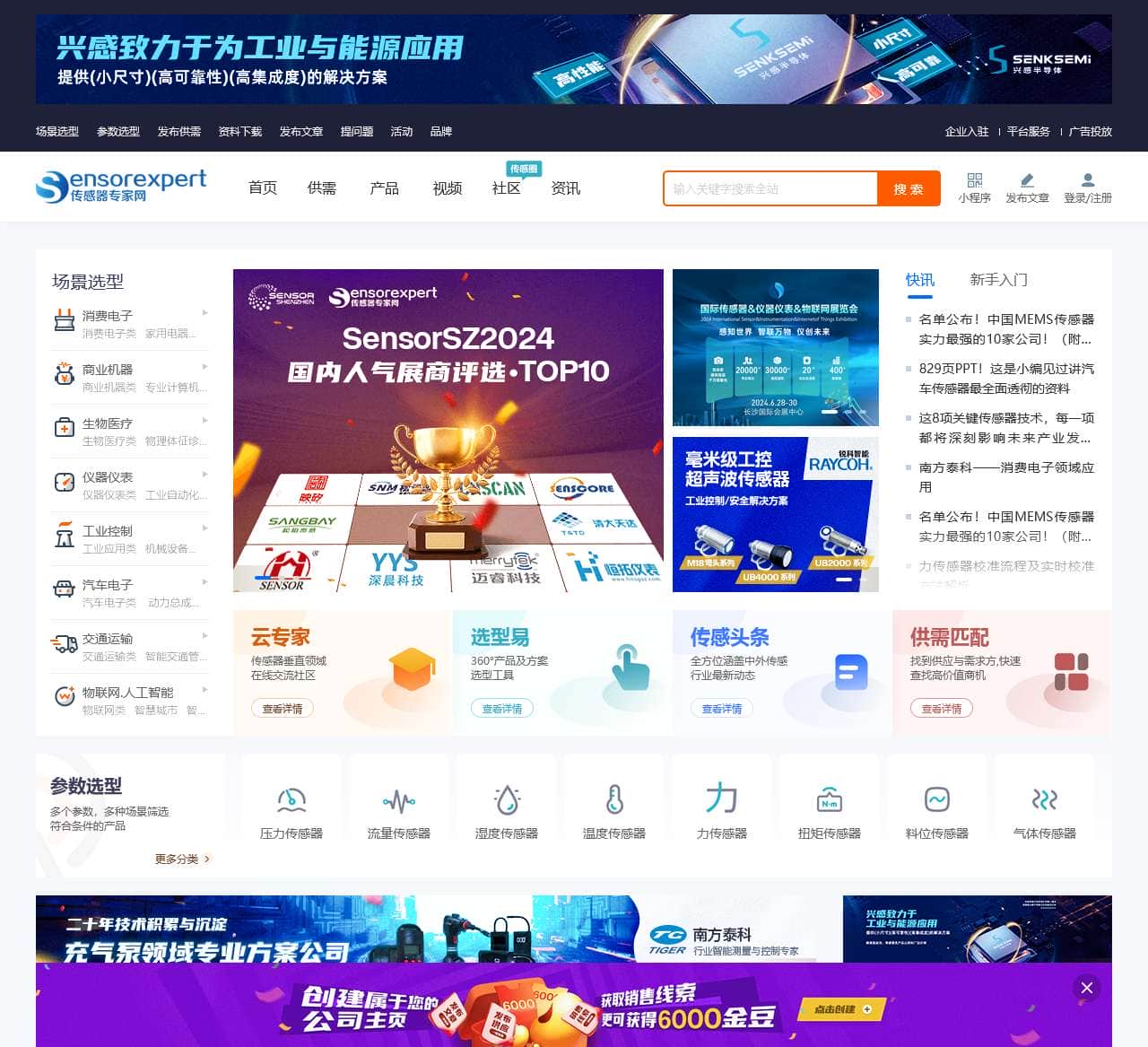Viewport: 1148px width, 1047px height.
Task: Open the 供需 navigation item
Action: click(322, 188)
